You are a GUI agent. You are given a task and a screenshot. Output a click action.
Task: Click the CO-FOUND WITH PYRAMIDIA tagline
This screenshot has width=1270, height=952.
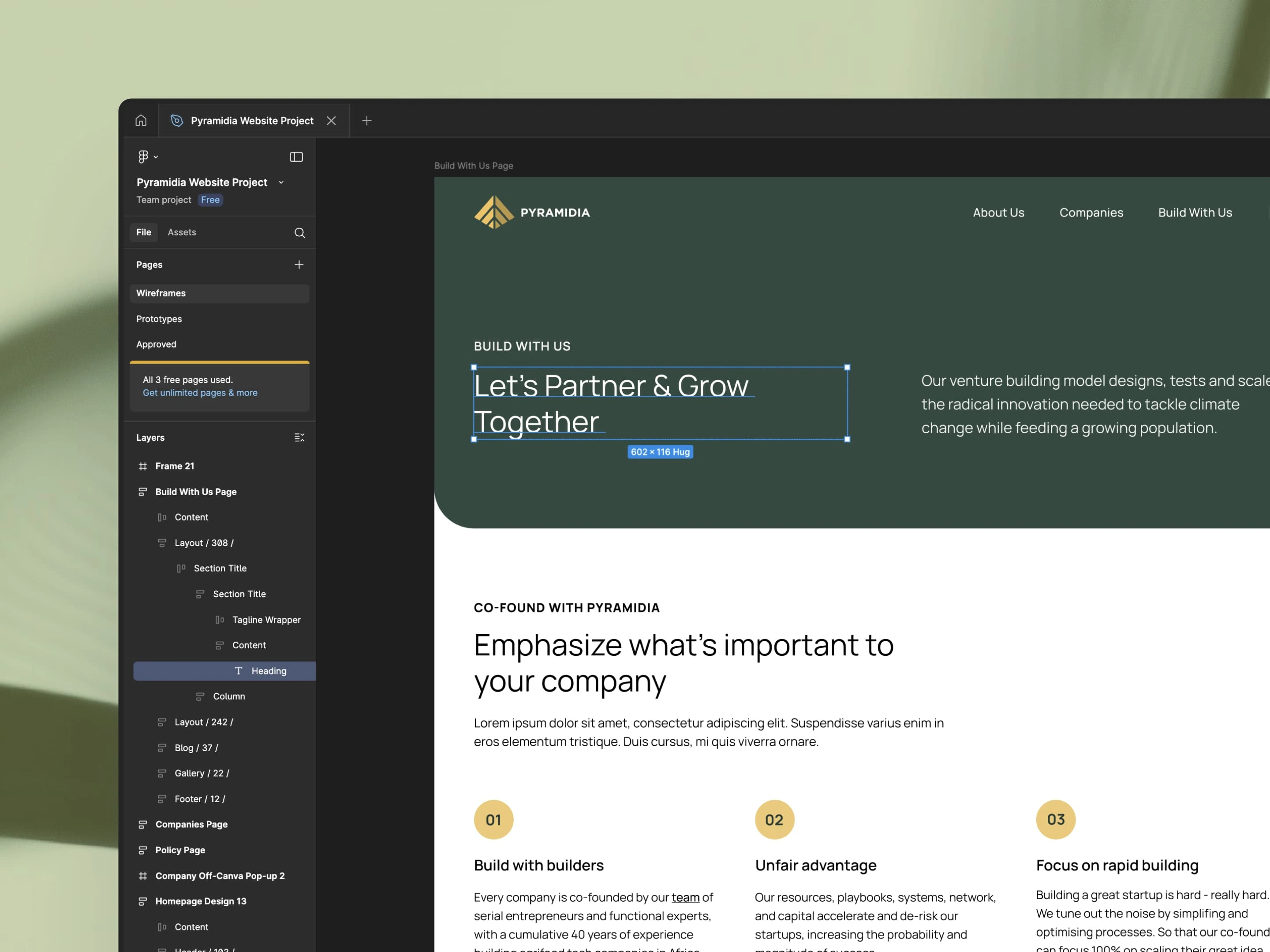[567, 608]
